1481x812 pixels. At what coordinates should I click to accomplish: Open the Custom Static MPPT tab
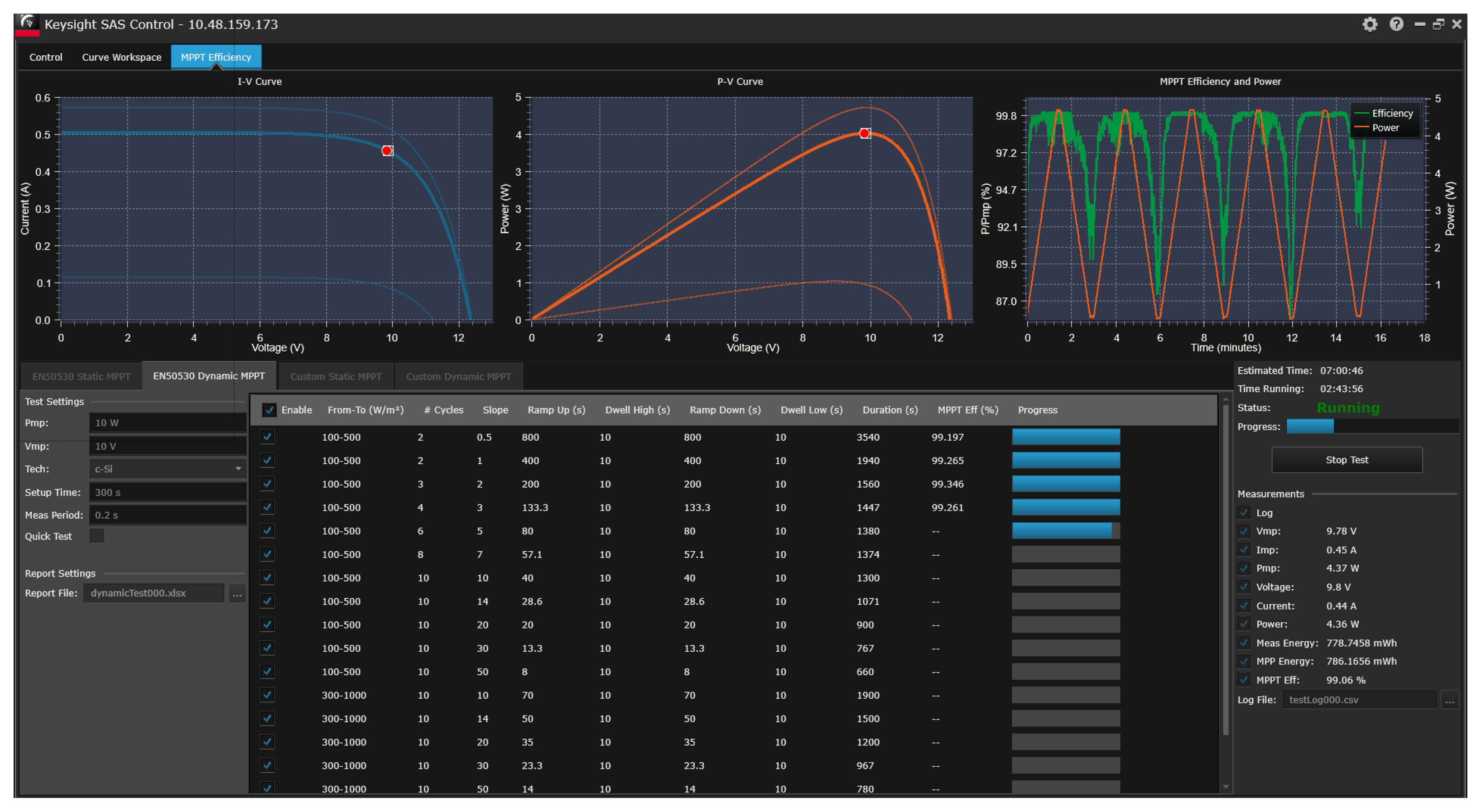[x=336, y=377]
